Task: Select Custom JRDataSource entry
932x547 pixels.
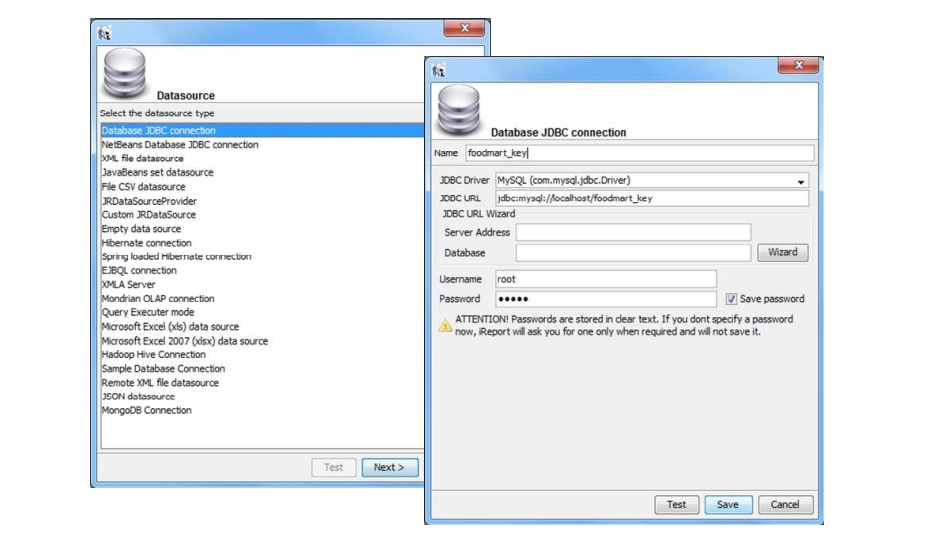Action: coord(149,215)
